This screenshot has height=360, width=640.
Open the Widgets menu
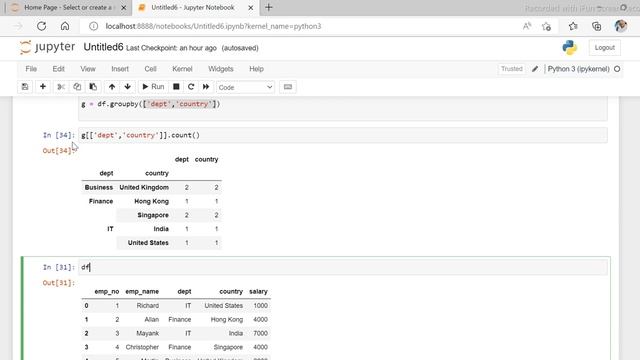click(x=221, y=69)
